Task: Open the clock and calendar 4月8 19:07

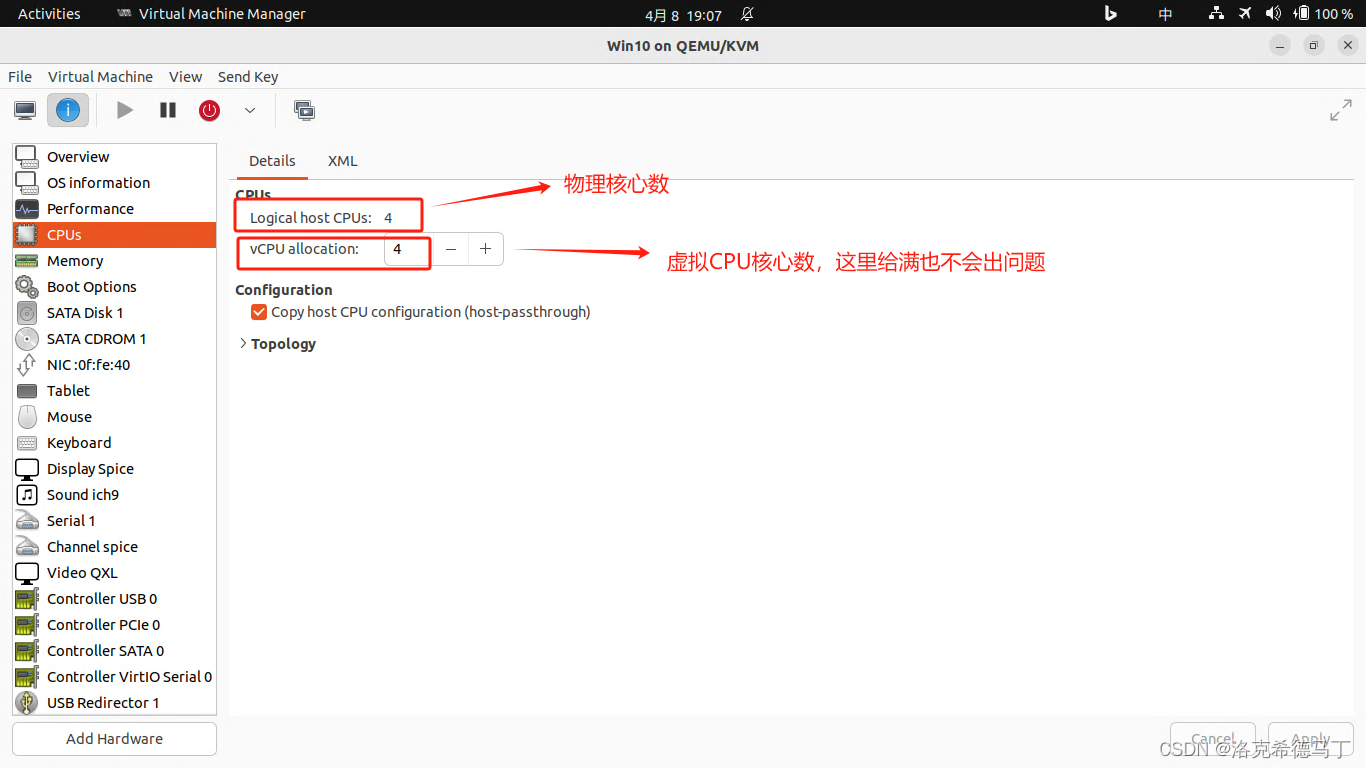Action: click(683, 14)
